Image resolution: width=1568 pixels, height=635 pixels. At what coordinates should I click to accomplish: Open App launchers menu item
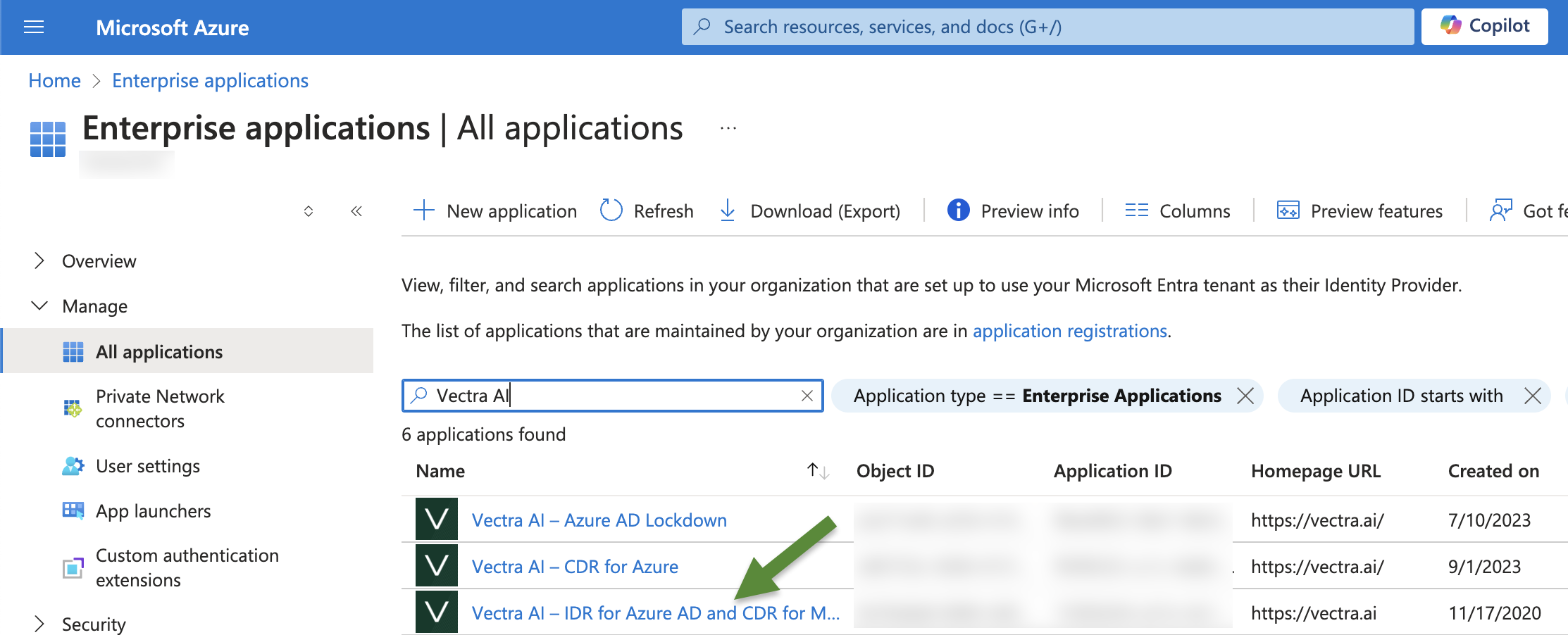[x=153, y=511]
